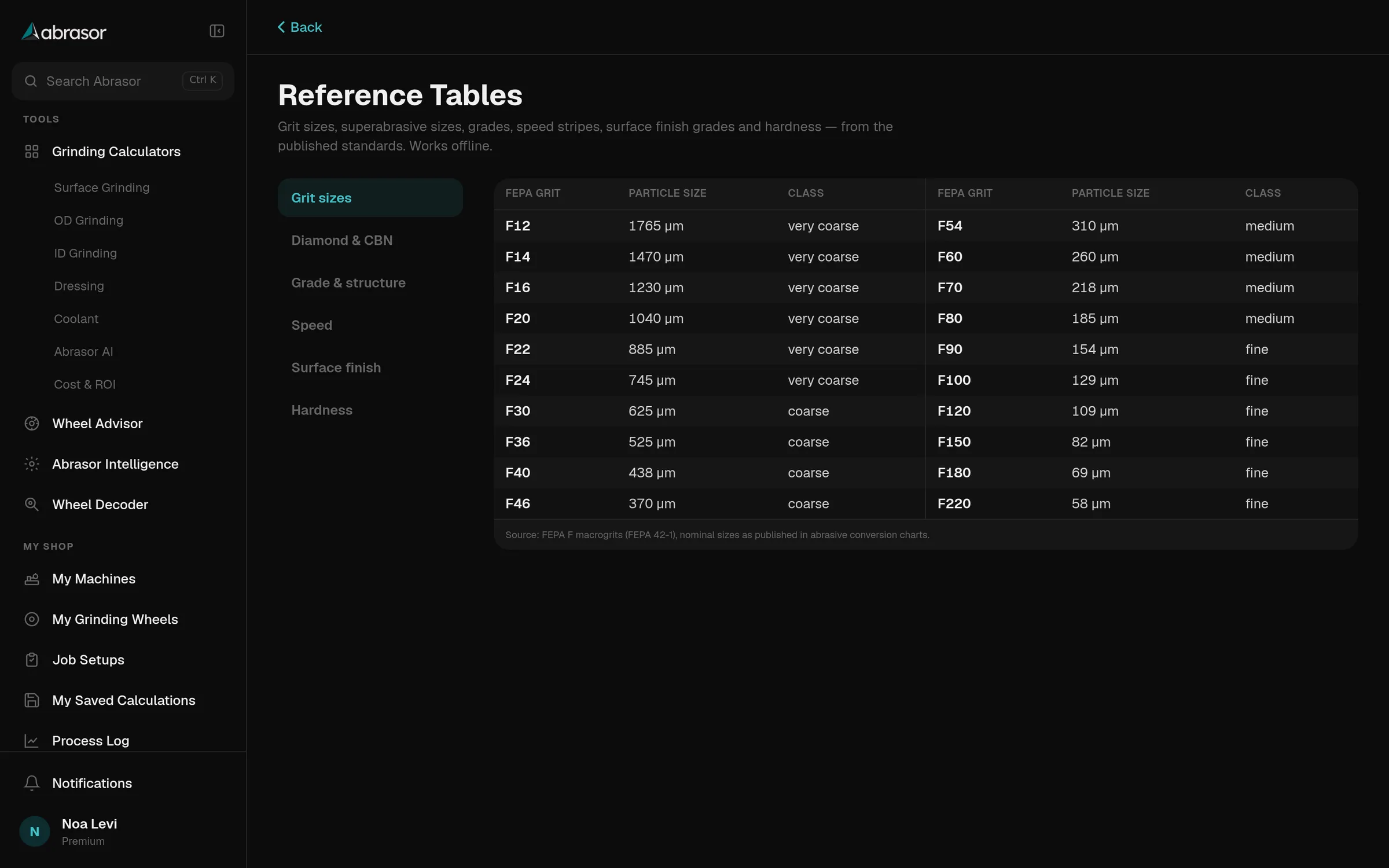The image size is (1389, 868).
Task: Focus the Search Abrasor field
Action: coord(123,81)
